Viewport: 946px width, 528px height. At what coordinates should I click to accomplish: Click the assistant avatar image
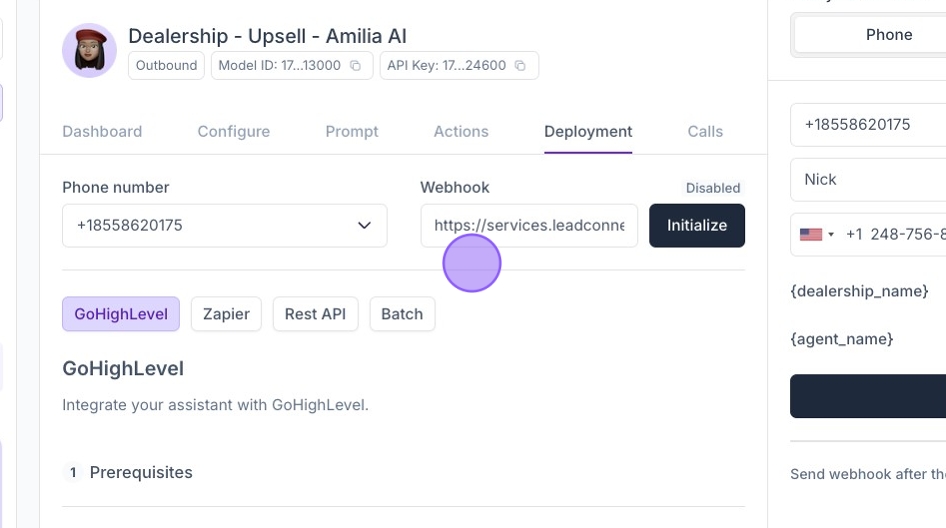pos(89,50)
